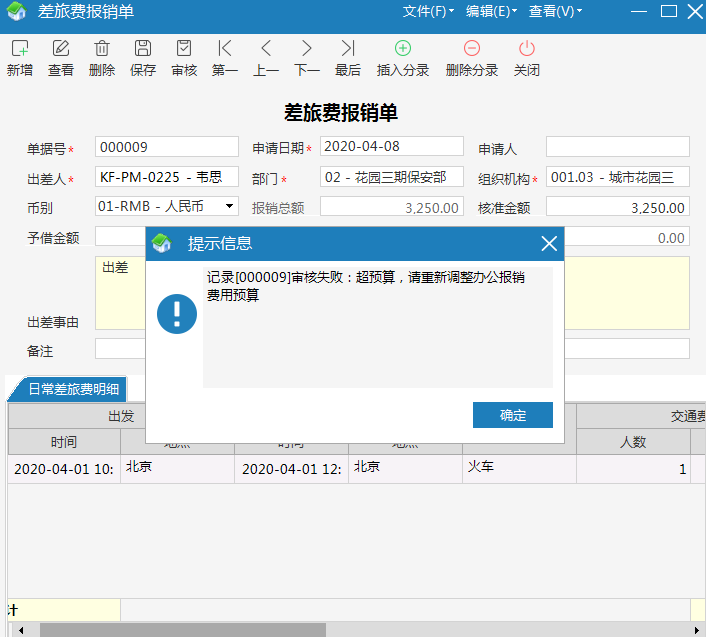Click the departure time cell 2020-04-01 10:
Viewport: 706px width, 637px height.
click(64, 469)
